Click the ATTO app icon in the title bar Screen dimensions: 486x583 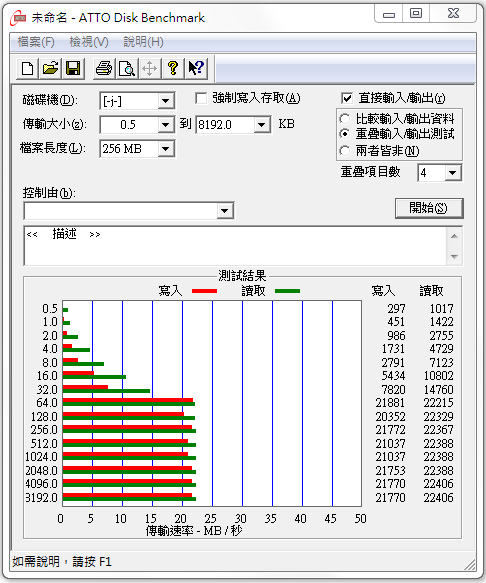(18, 18)
